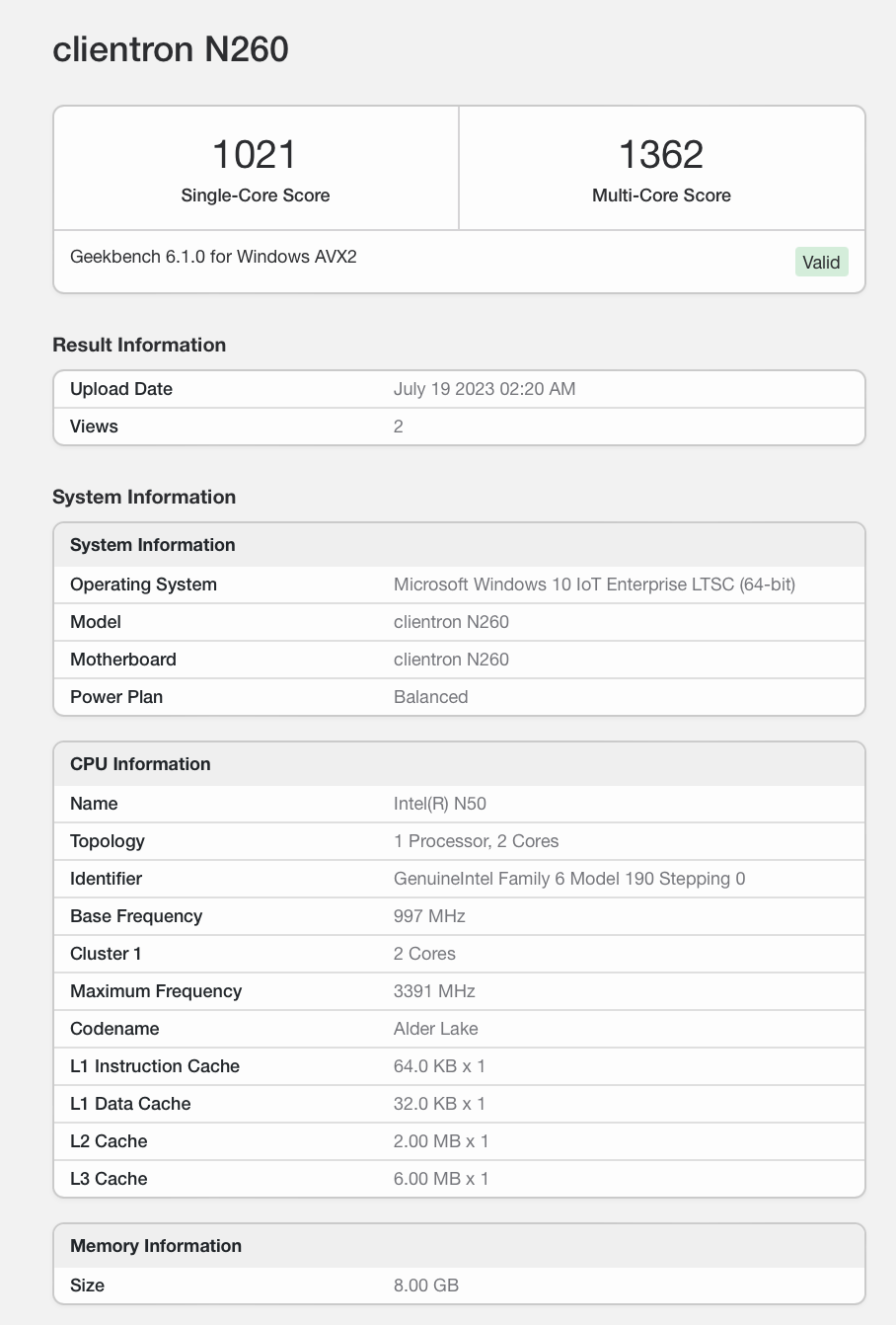Click the upload date value July 19 2023
This screenshot has width=896, height=1325.
click(x=484, y=389)
